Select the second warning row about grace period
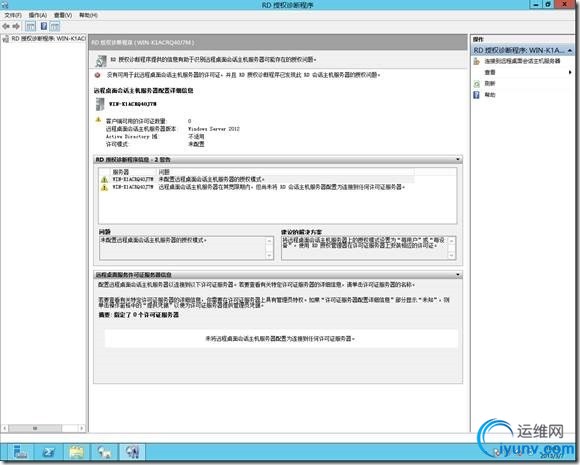This screenshot has width=580, height=465. coord(257,188)
